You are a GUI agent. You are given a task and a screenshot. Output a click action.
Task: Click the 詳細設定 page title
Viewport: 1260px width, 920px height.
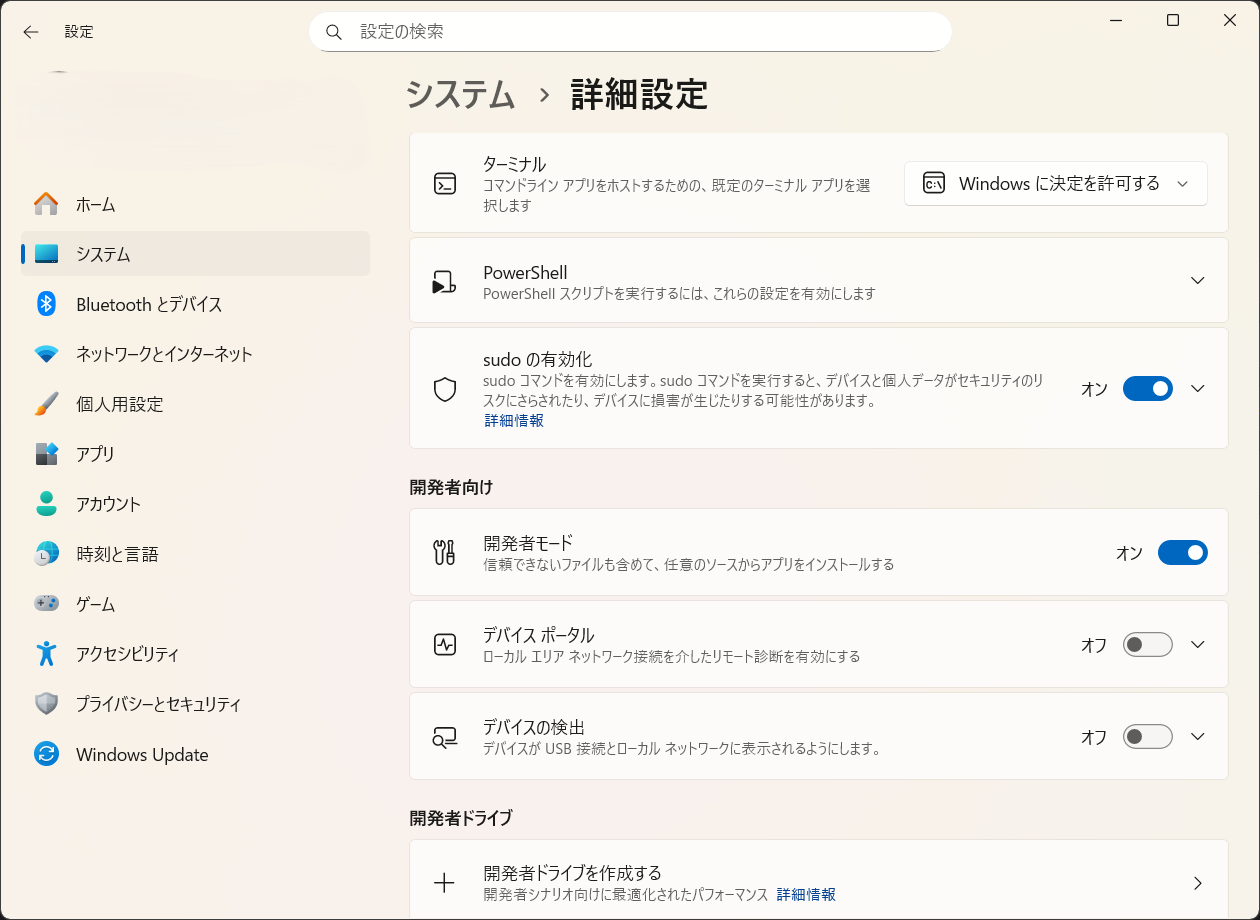[639, 94]
